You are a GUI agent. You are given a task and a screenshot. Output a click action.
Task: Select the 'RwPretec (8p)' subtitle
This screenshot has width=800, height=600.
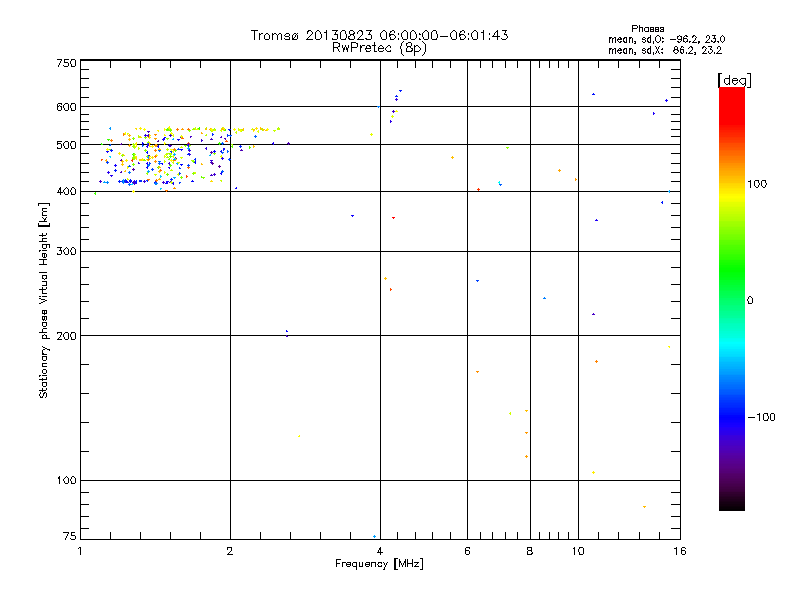[379, 48]
